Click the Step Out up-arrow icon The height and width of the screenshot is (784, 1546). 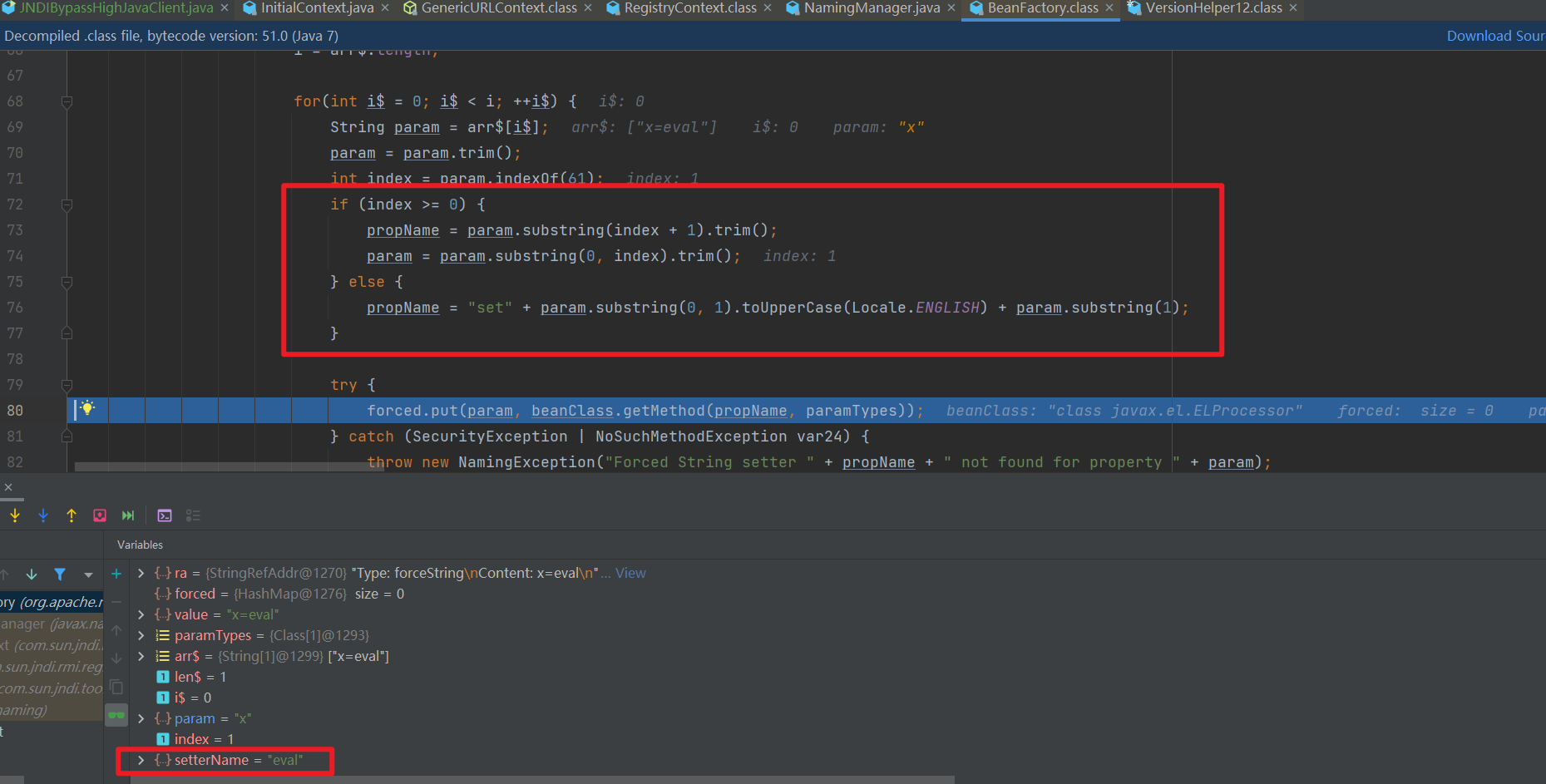[72, 515]
